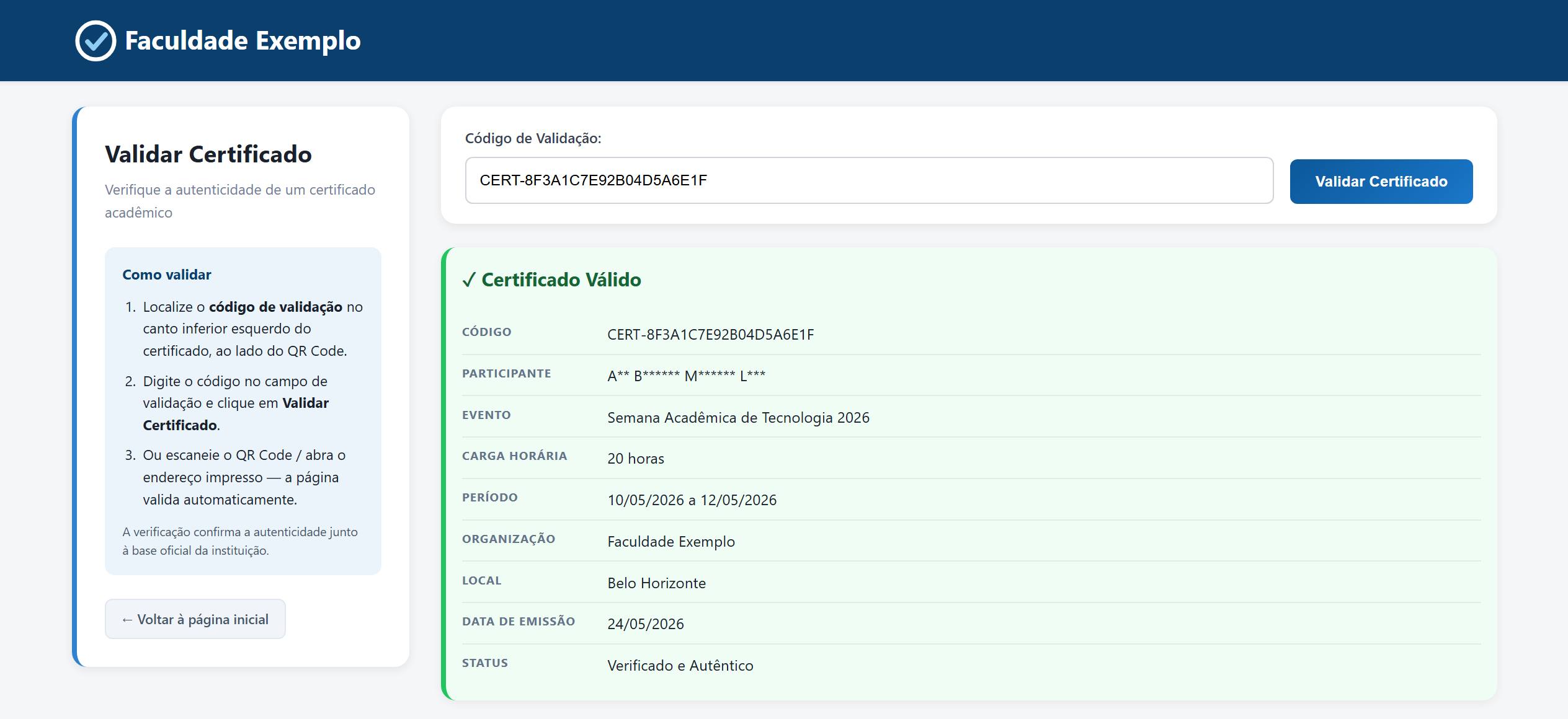
Task: Select status Verificado e Autêntico
Action: [680, 666]
